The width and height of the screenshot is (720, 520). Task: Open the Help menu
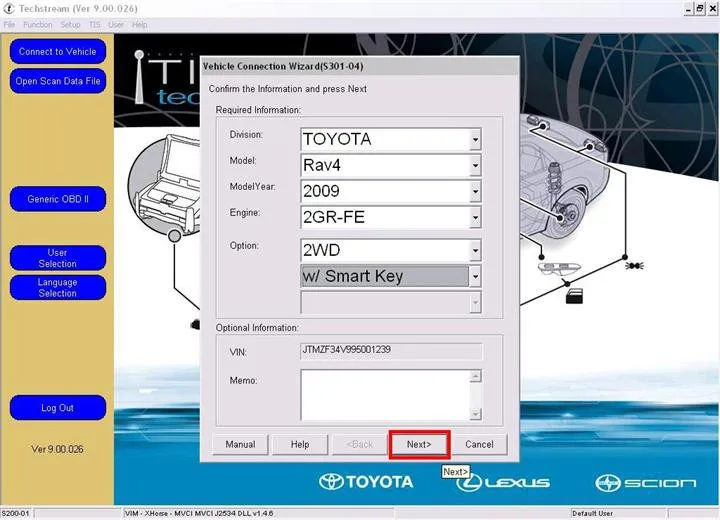point(140,25)
